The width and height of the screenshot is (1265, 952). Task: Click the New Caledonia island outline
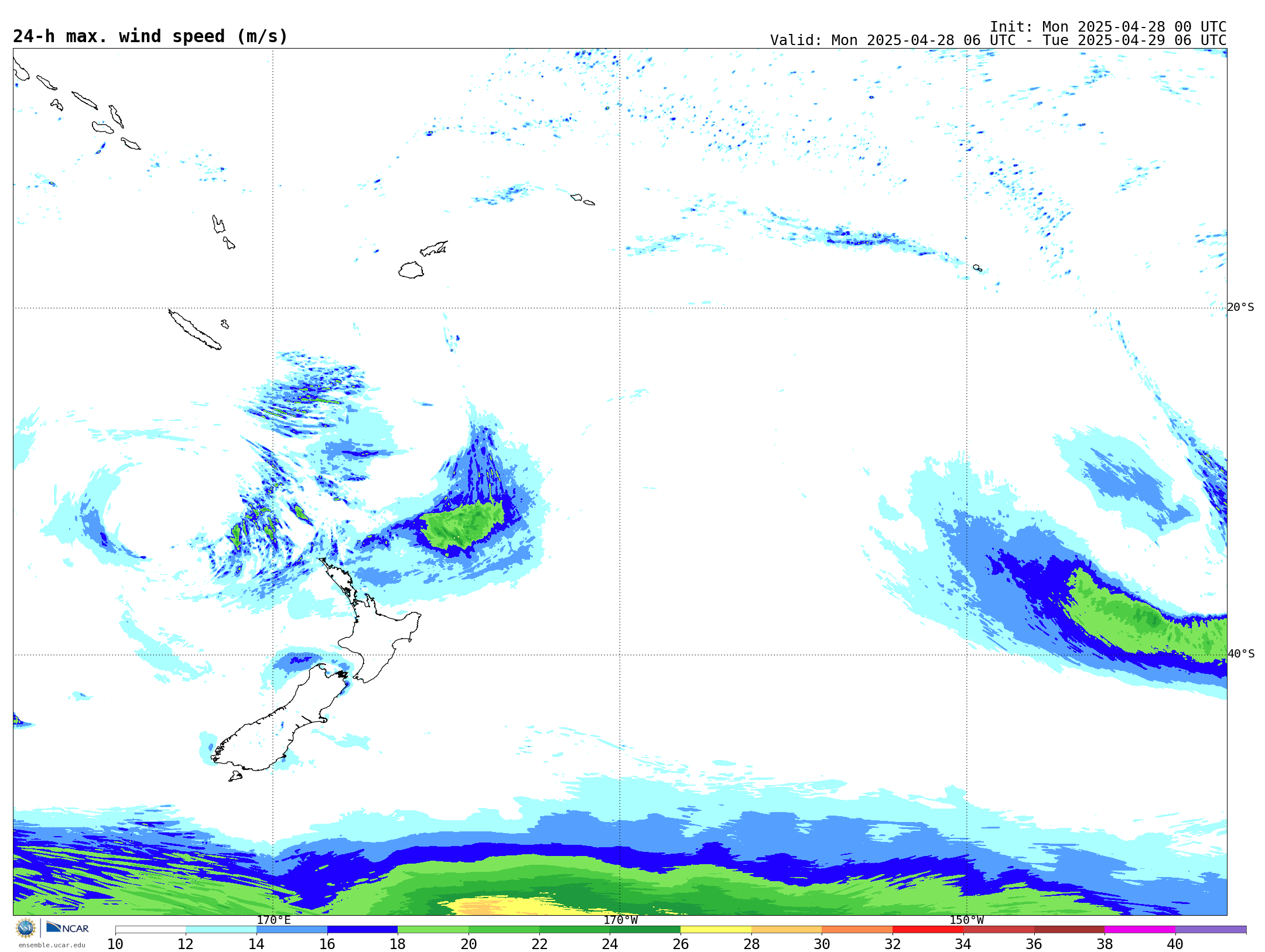point(194,330)
